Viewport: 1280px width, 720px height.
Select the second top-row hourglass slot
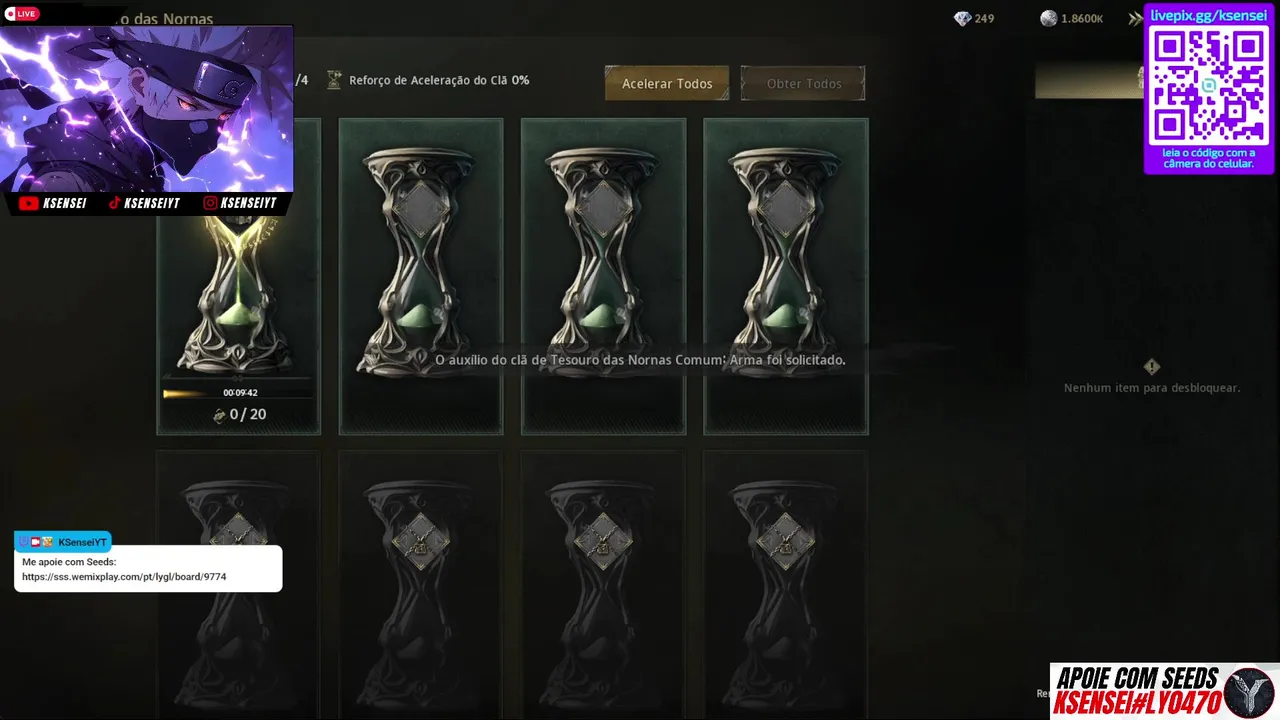click(x=421, y=276)
